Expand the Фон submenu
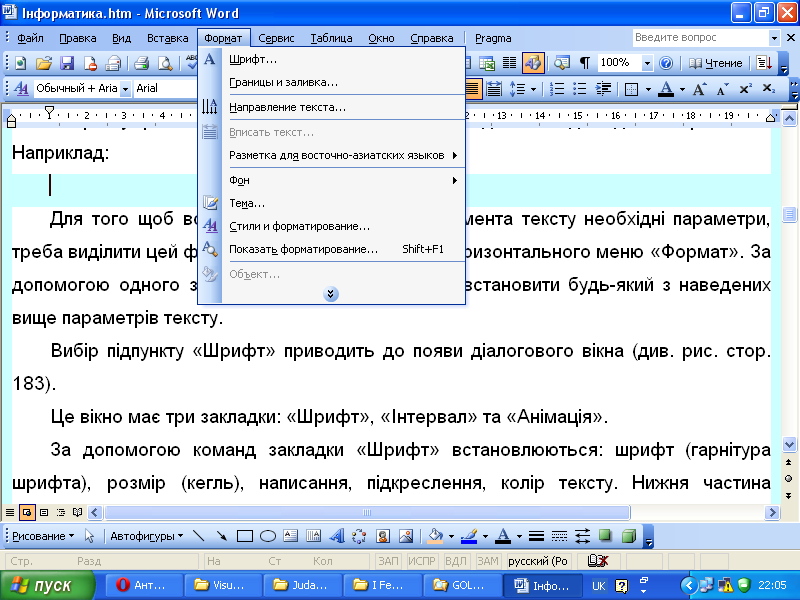 (x=332, y=181)
